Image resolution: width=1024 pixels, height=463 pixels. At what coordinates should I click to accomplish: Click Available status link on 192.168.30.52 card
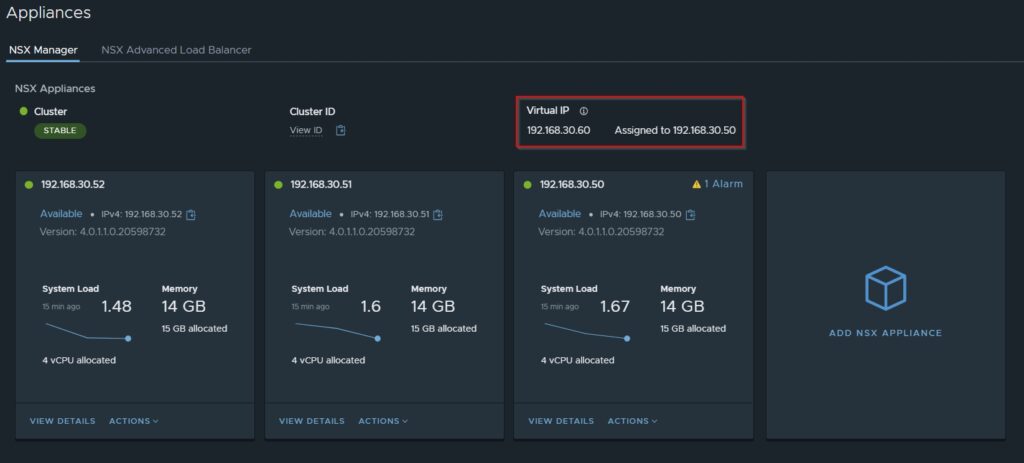pos(61,214)
